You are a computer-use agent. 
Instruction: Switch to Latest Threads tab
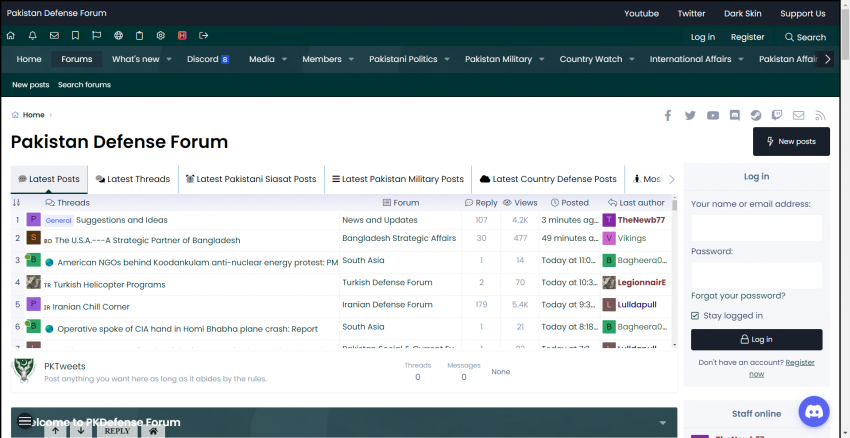click(132, 179)
